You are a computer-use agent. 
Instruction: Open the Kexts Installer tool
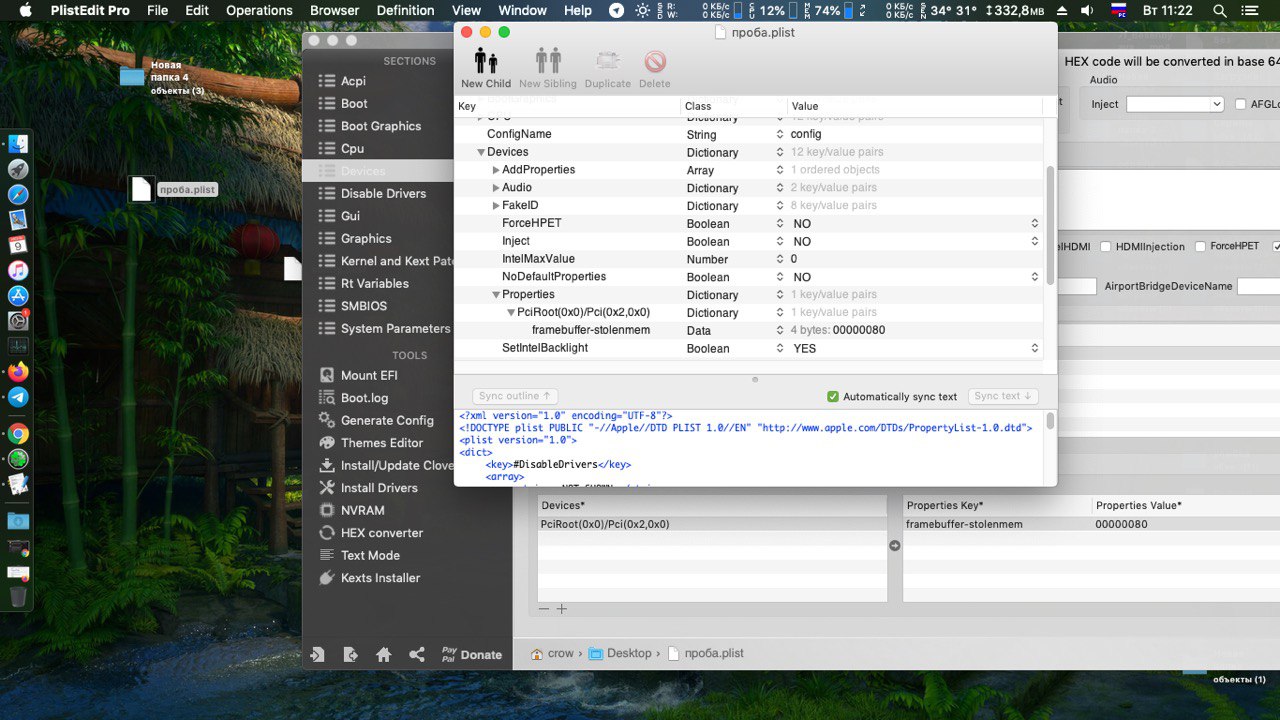[380, 578]
